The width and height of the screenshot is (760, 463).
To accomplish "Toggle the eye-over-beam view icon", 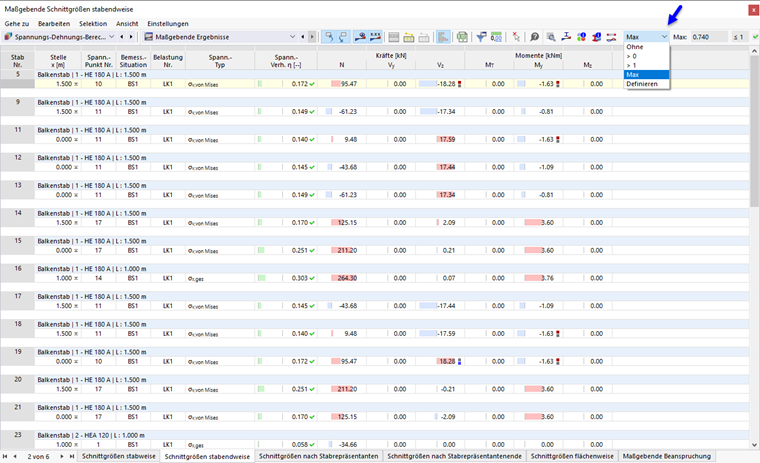I will 360,37.
